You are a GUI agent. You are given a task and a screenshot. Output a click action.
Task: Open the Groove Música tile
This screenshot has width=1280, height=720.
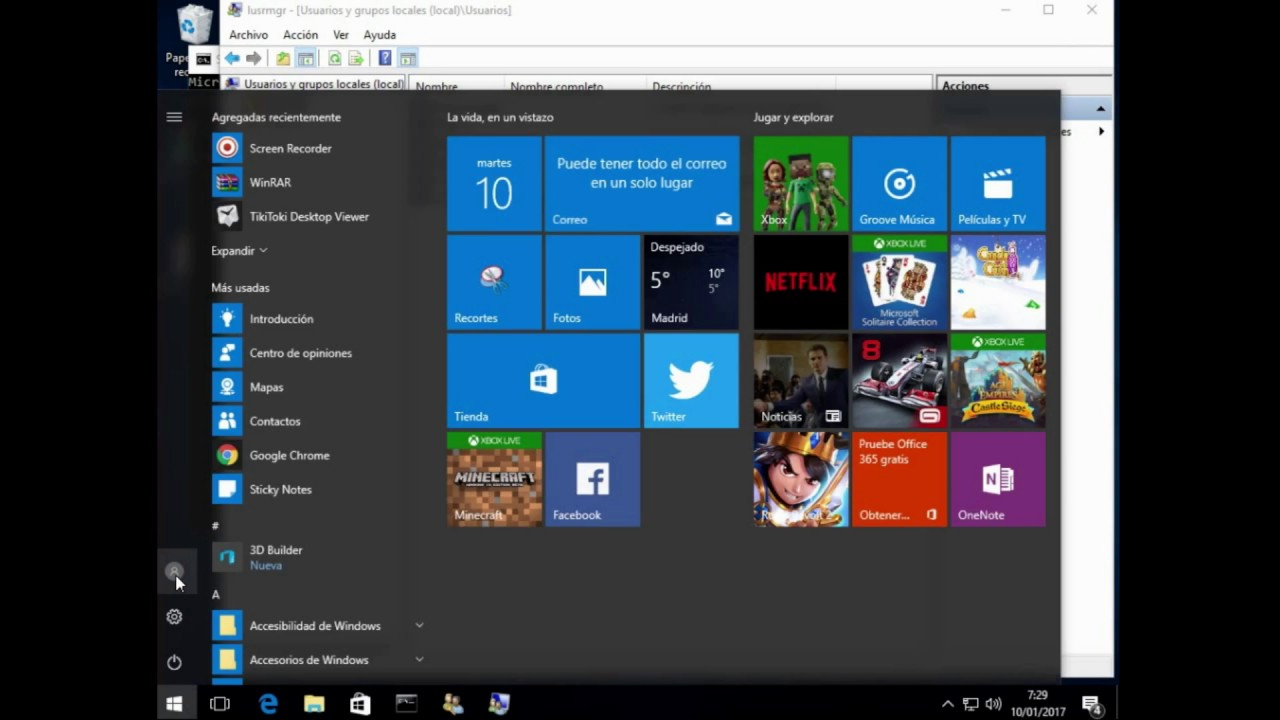[899, 184]
